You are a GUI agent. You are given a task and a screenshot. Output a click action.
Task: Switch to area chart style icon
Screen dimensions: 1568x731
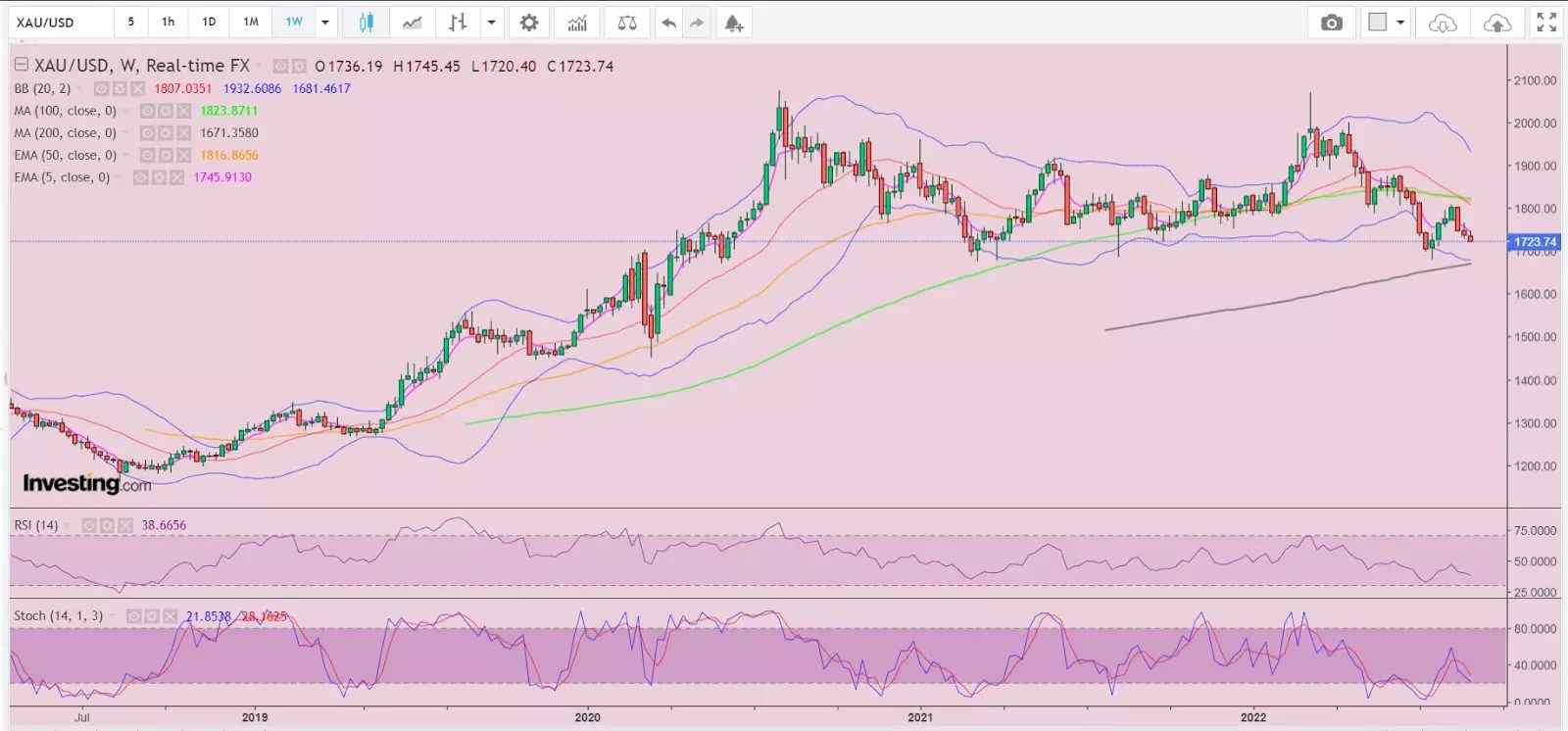pyautogui.click(x=413, y=23)
